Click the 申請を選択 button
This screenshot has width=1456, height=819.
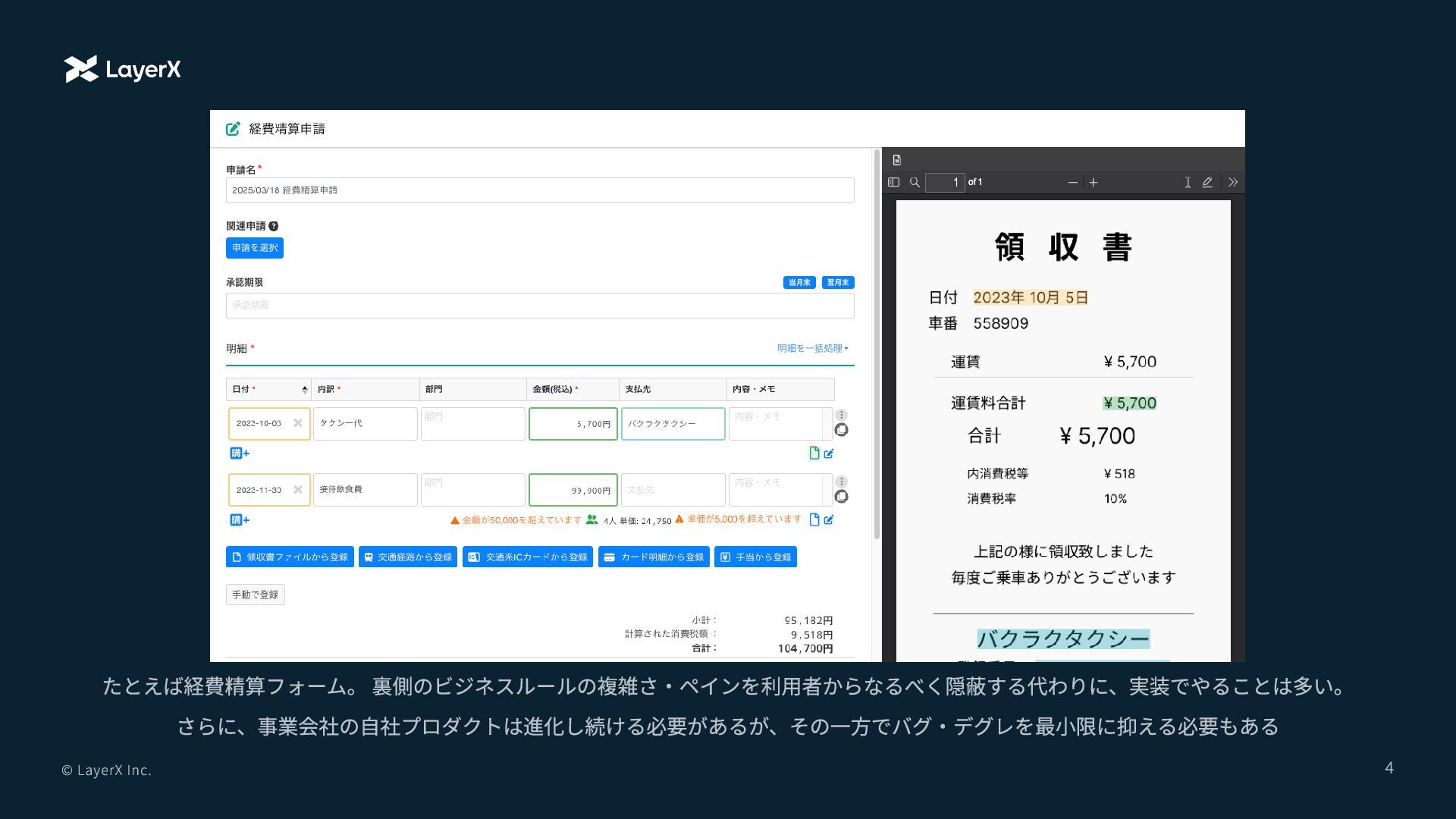pyautogui.click(x=255, y=248)
